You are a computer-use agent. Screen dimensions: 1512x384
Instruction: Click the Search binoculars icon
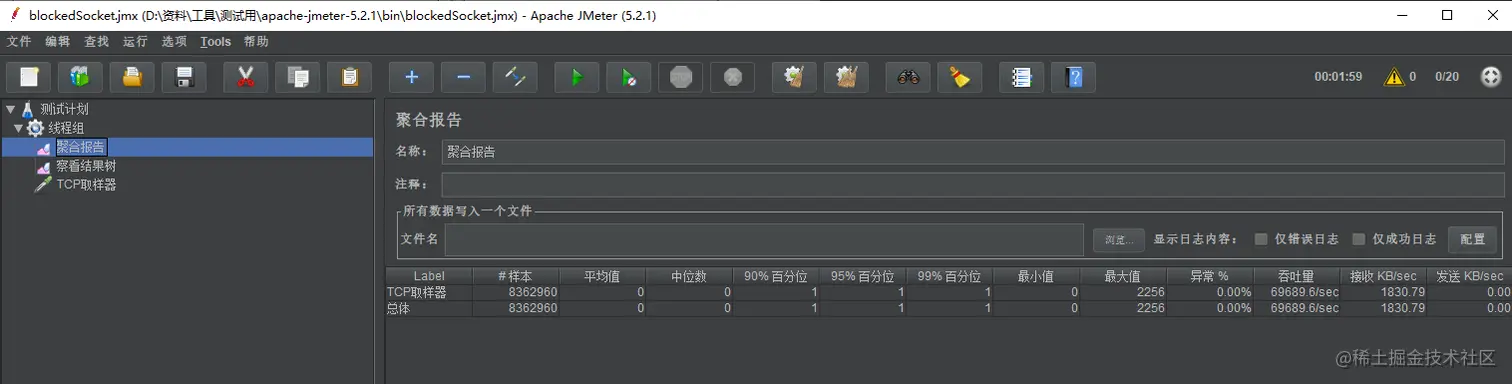point(908,77)
